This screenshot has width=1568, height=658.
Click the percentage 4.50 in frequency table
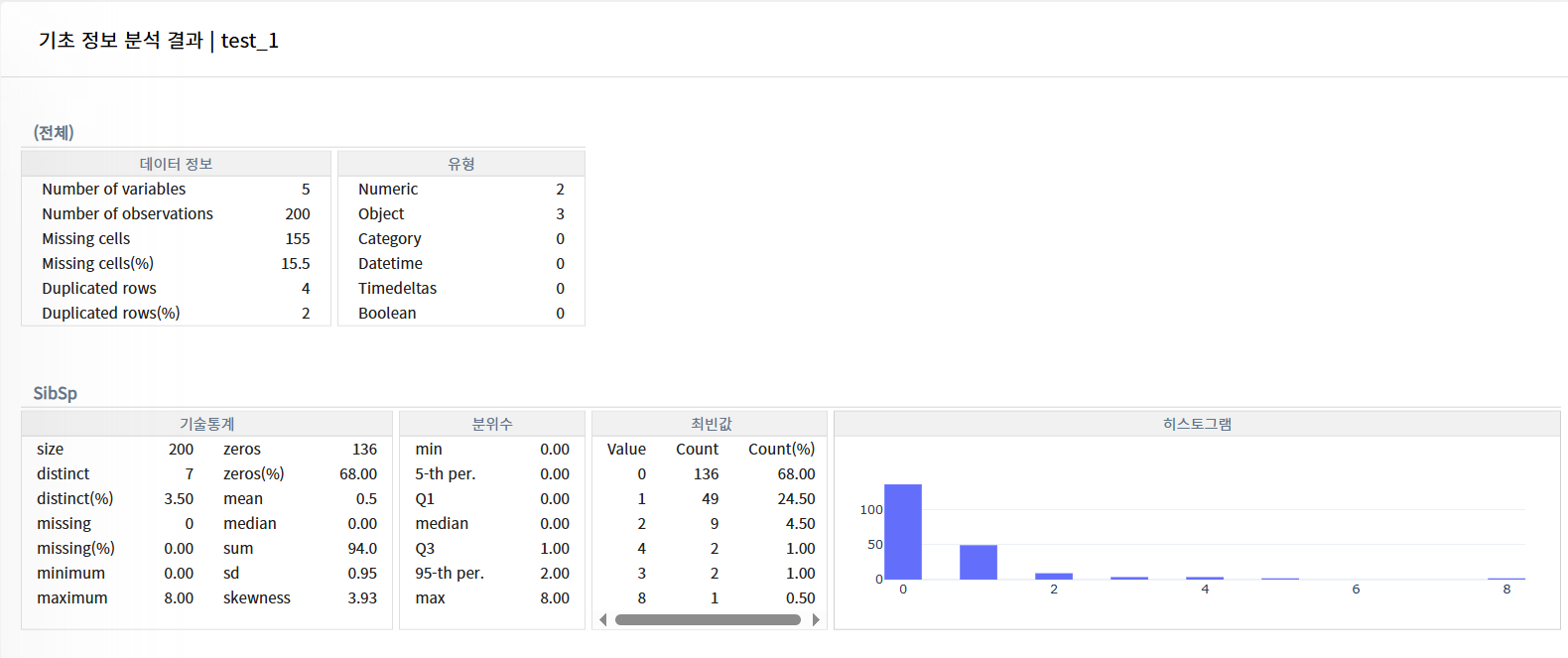[800, 523]
